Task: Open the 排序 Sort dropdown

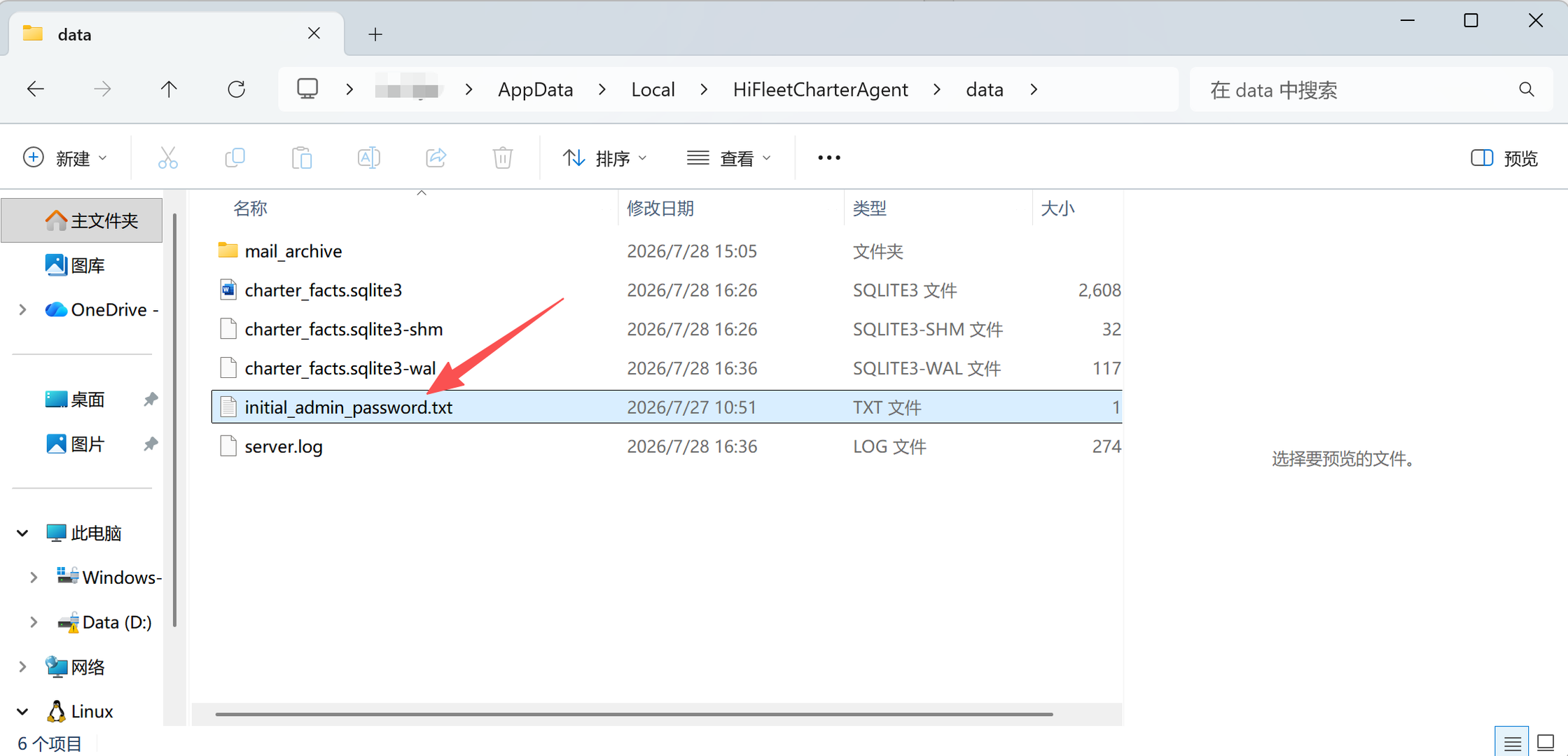Action: click(605, 158)
